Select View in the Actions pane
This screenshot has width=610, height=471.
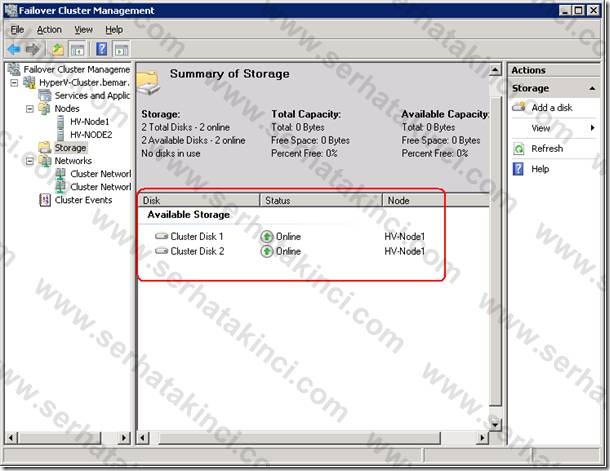[541, 128]
